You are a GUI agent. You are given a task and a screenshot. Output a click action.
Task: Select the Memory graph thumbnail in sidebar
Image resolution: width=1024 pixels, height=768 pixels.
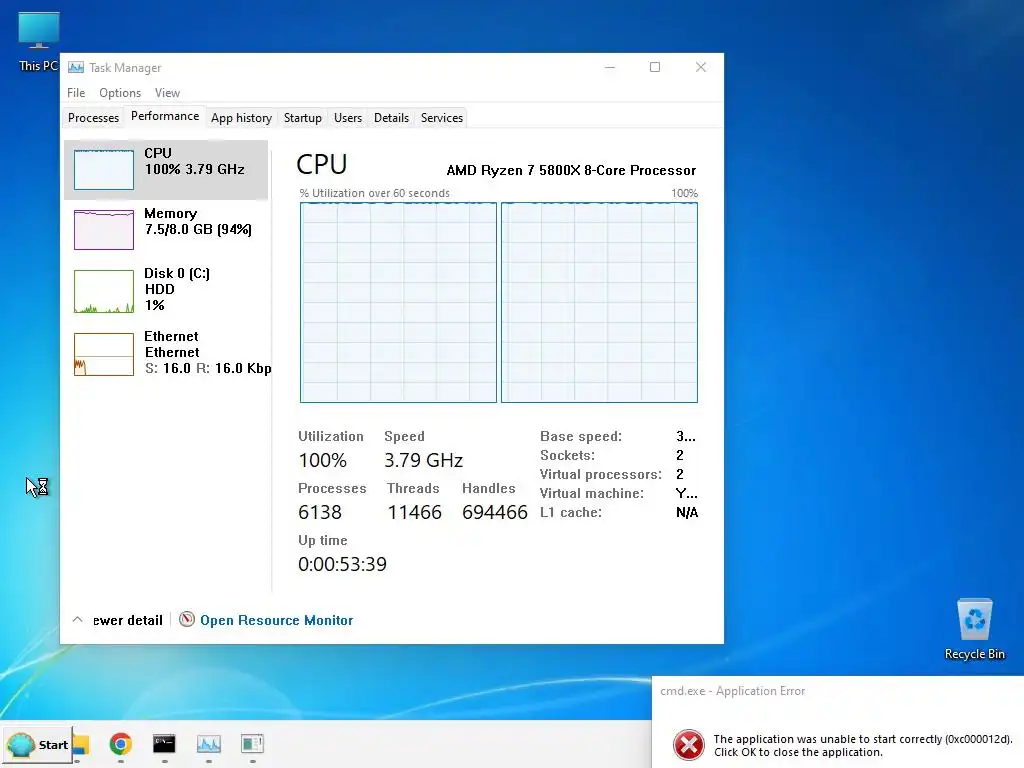(104, 229)
